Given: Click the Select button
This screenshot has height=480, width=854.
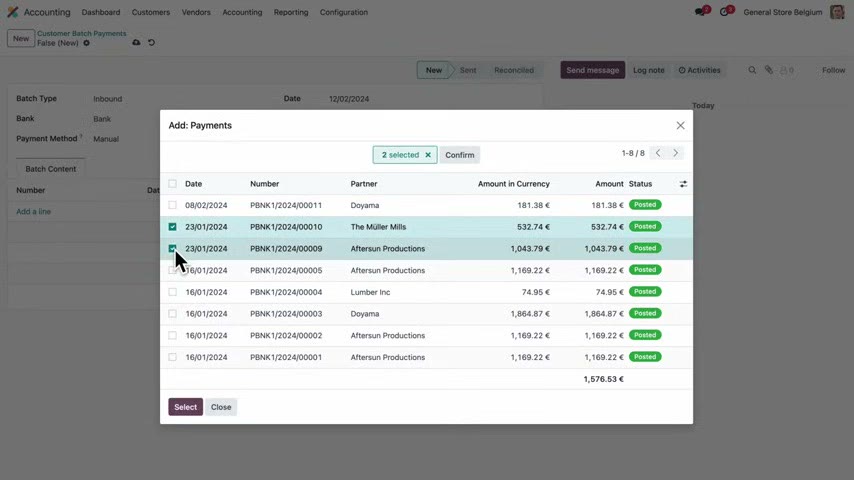Looking at the screenshot, I should 186,407.
